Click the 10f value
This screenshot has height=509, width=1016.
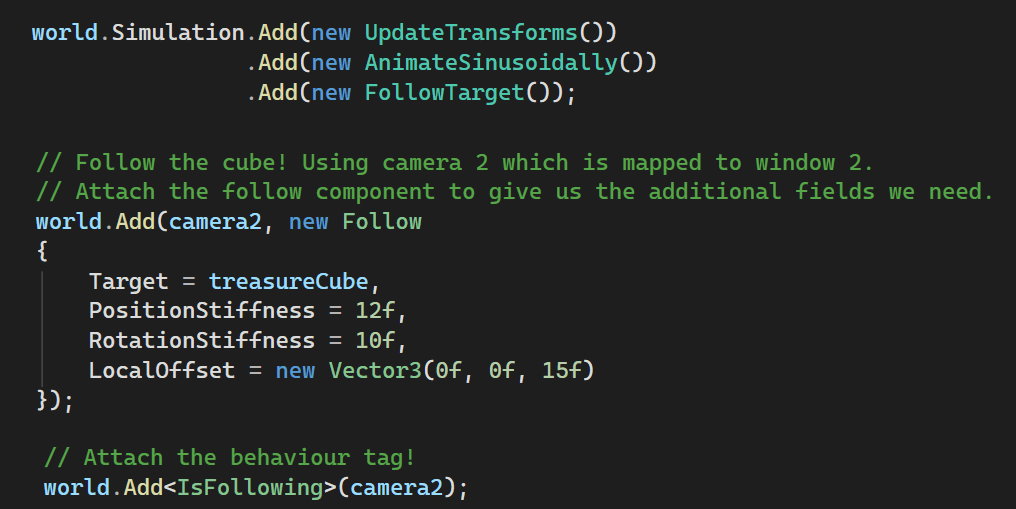pos(381,340)
